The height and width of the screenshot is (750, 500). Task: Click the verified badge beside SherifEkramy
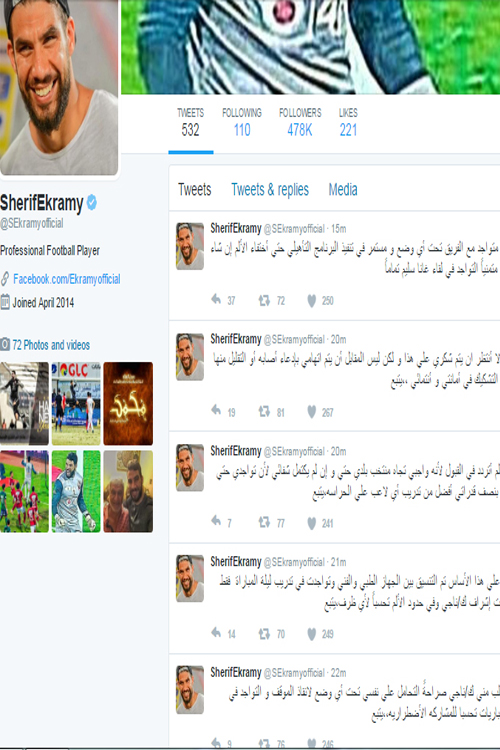(91, 203)
